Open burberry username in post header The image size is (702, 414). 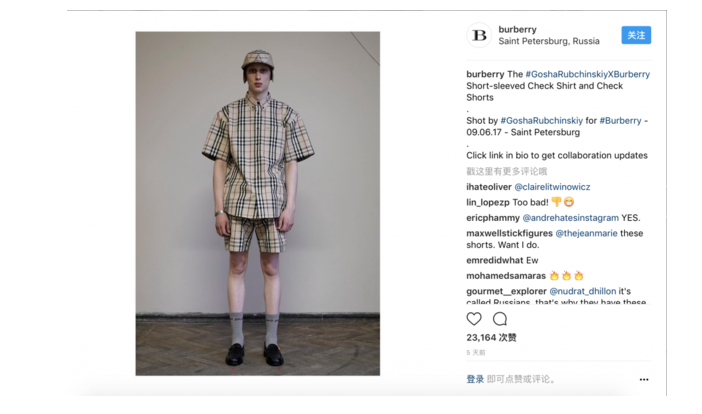tap(517, 30)
